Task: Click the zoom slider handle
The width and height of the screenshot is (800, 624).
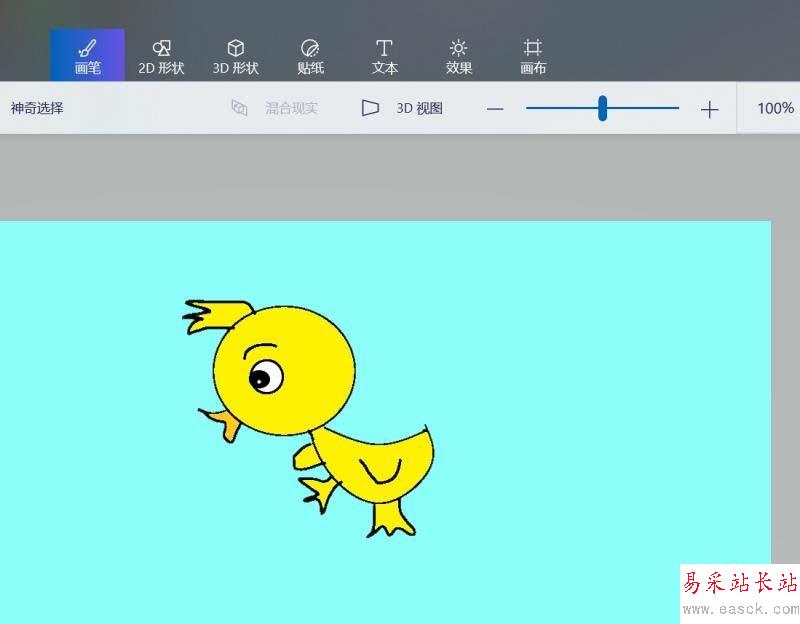Action: (x=603, y=108)
